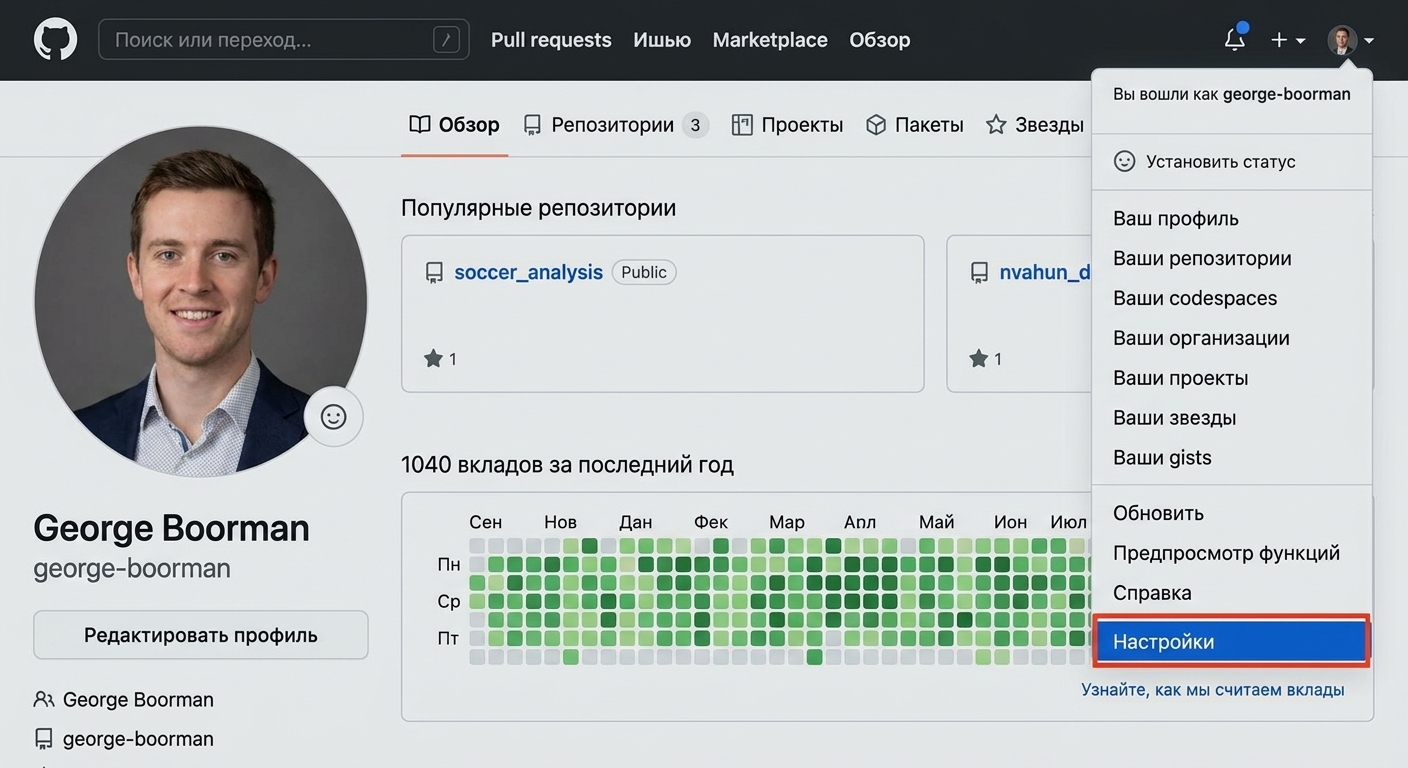This screenshot has height=768, width=1408.
Task: Open the soccer_analysis repository link
Action: click(x=528, y=272)
